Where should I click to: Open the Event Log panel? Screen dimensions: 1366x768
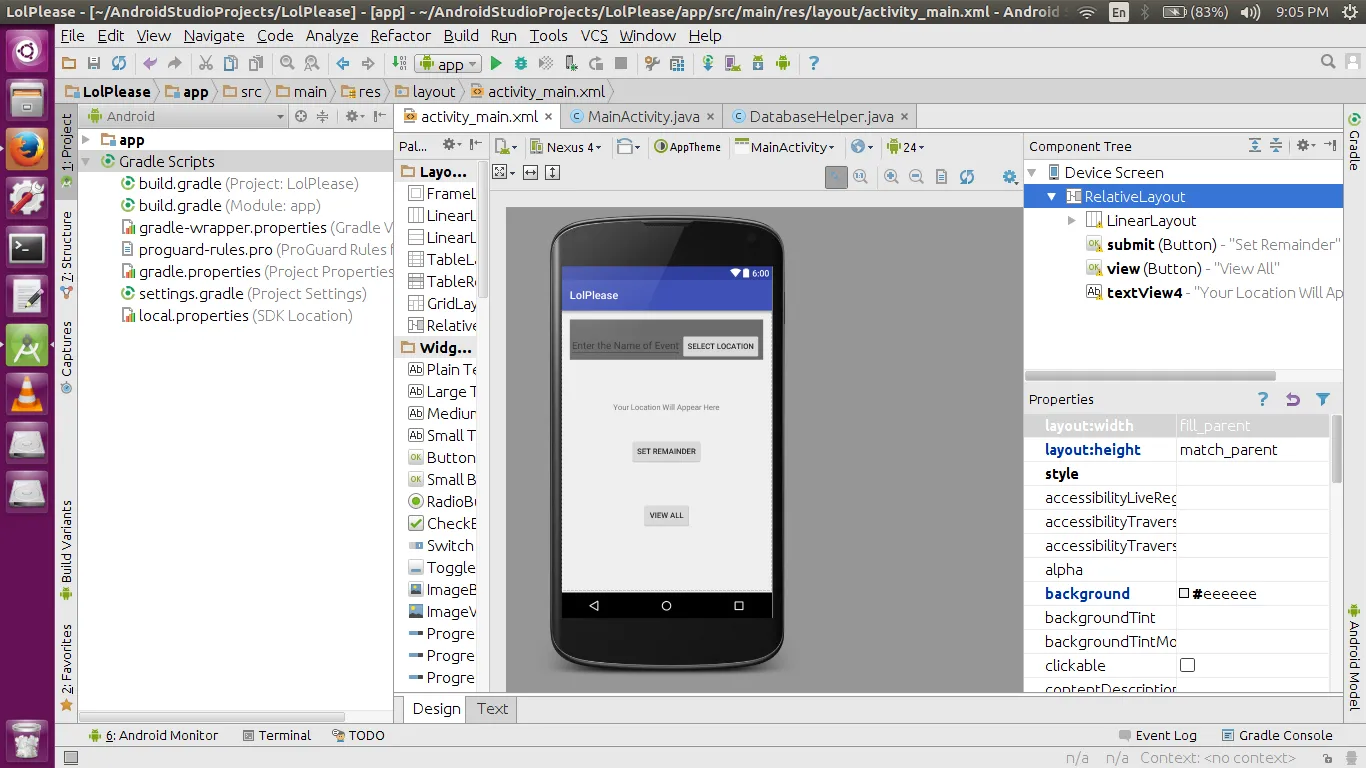(1156, 735)
